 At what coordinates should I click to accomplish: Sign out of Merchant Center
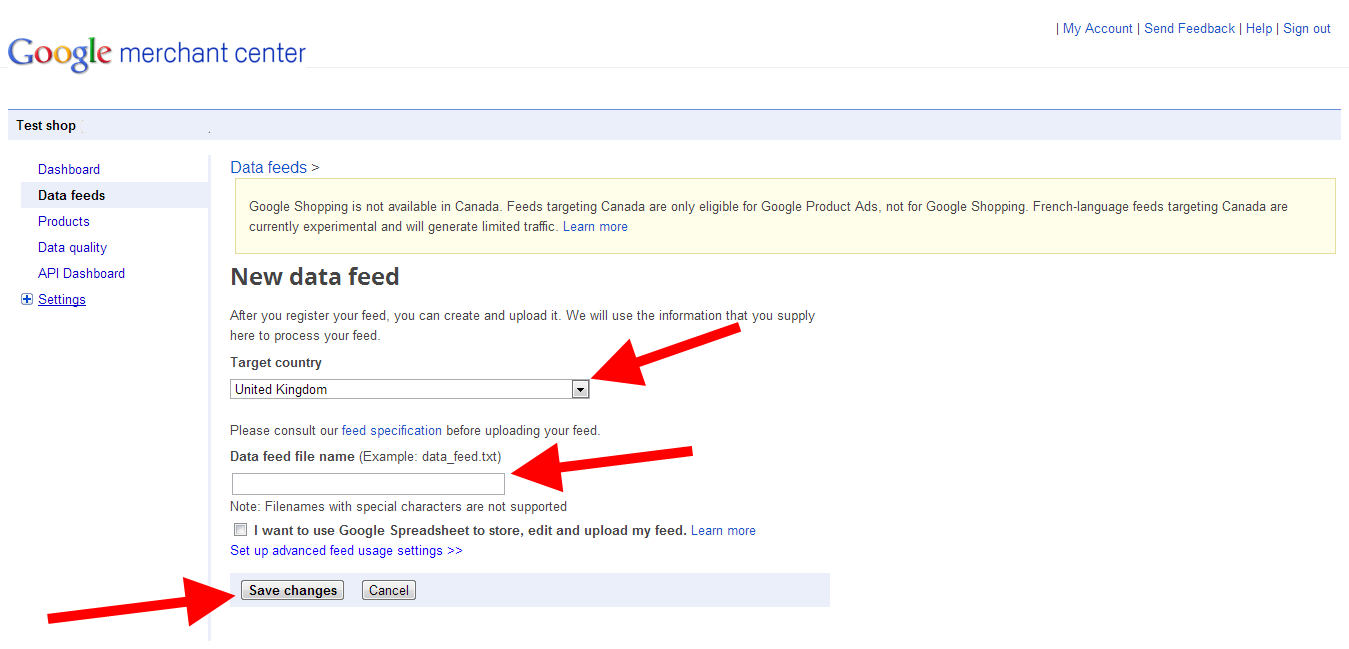tap(1306, 29)
